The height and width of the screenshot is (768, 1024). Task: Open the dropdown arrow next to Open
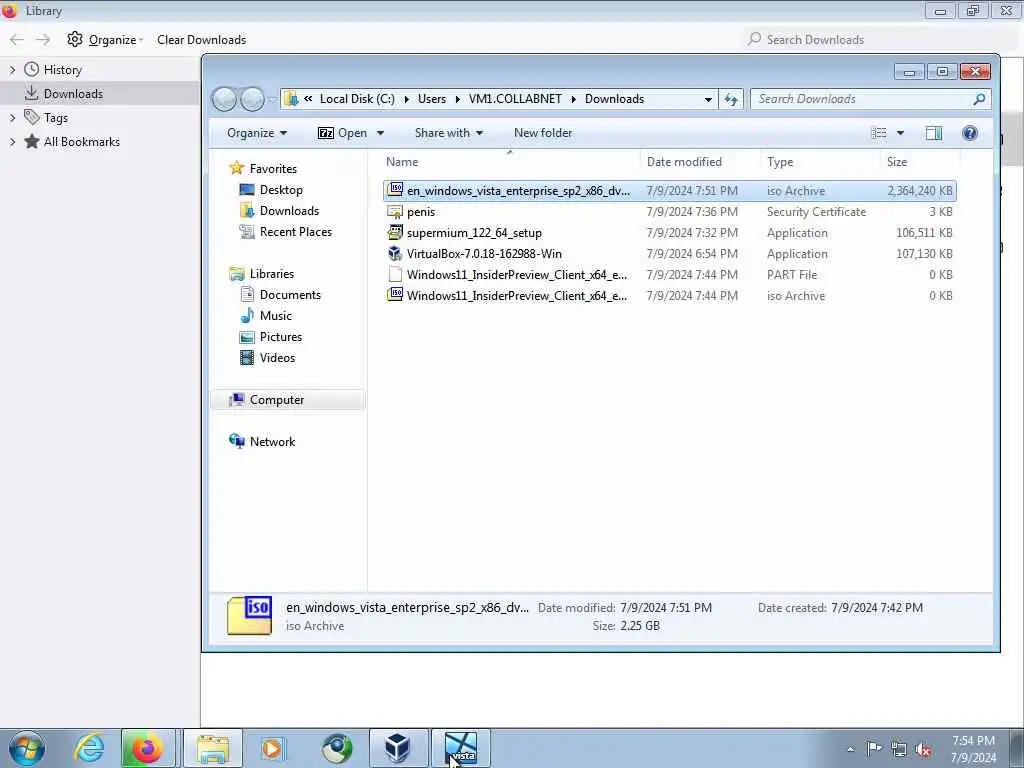[380, 133]
